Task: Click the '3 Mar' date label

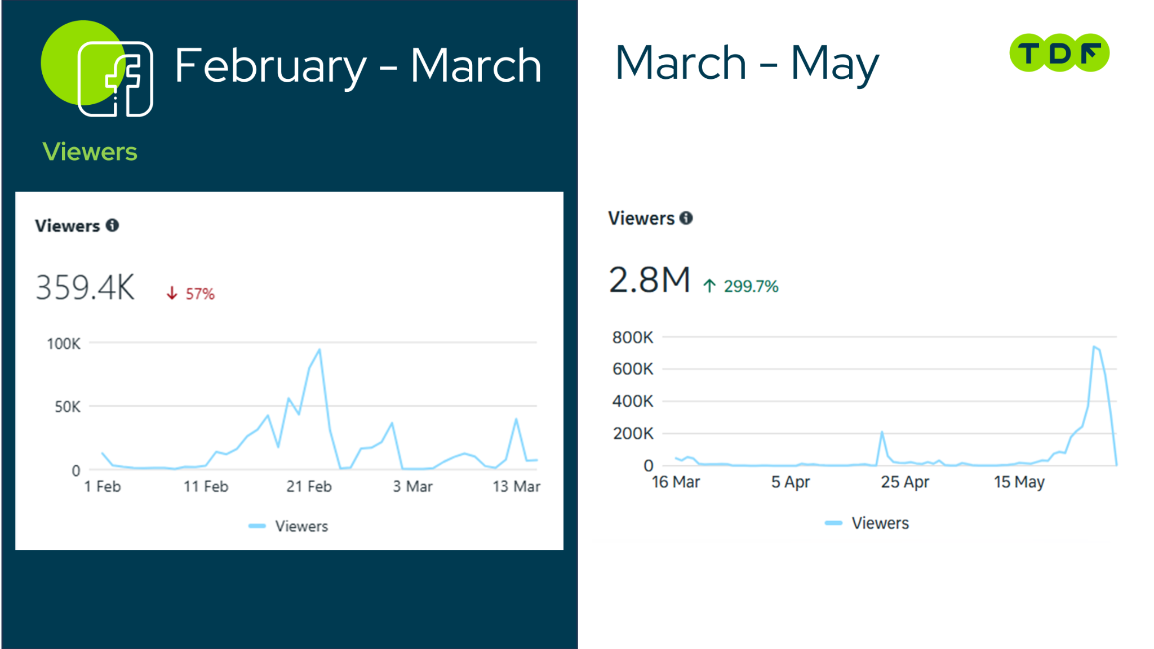Action: click(412, 486)
